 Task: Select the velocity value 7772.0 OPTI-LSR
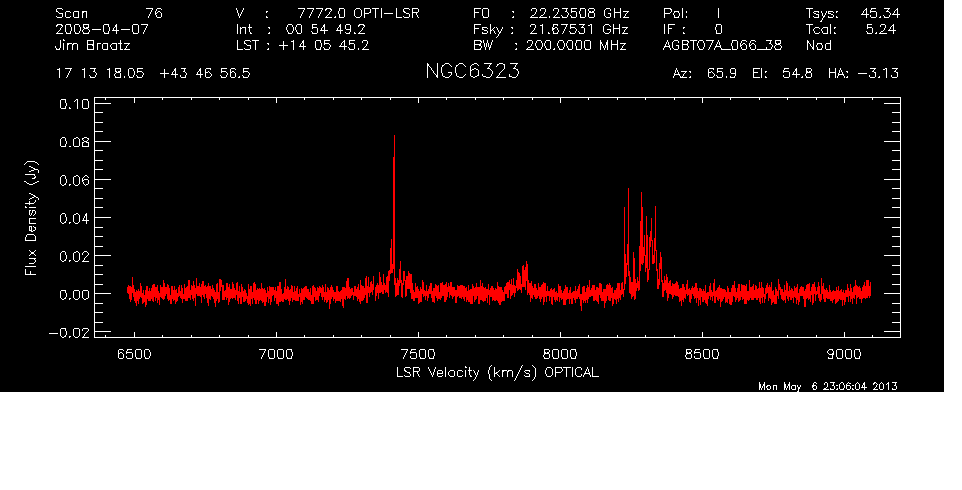358,13
